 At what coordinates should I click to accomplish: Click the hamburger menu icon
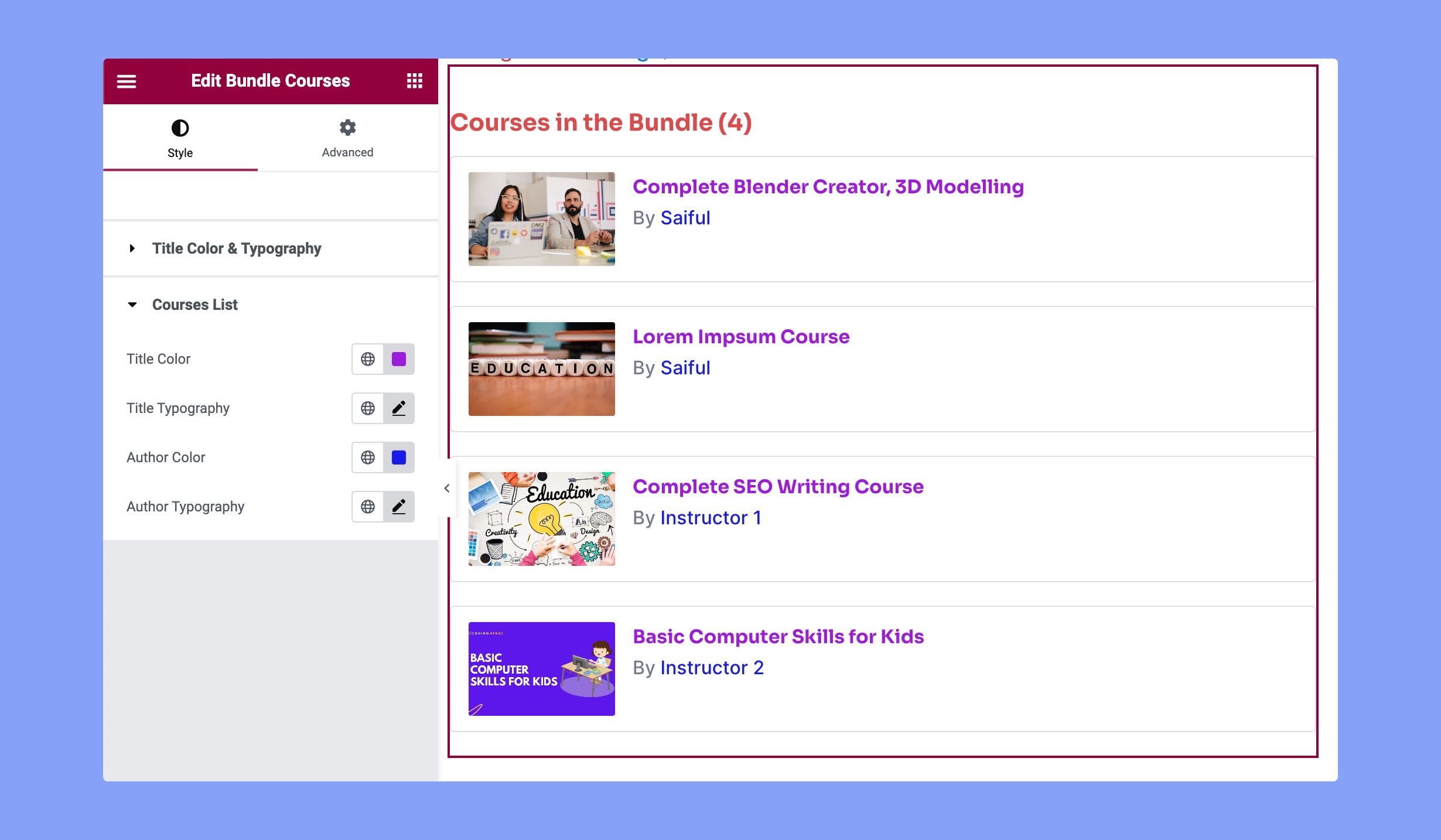(x=126, y=81)
